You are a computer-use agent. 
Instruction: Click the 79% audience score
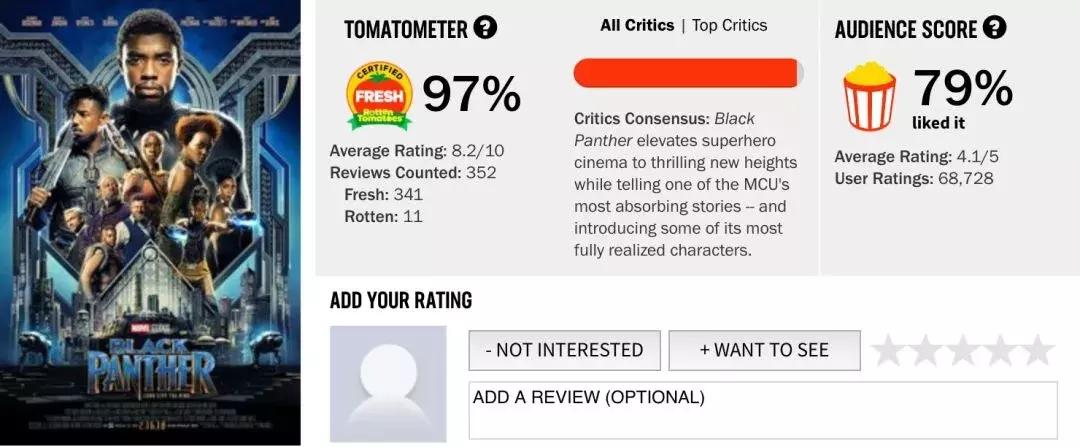tap(962, 90)
